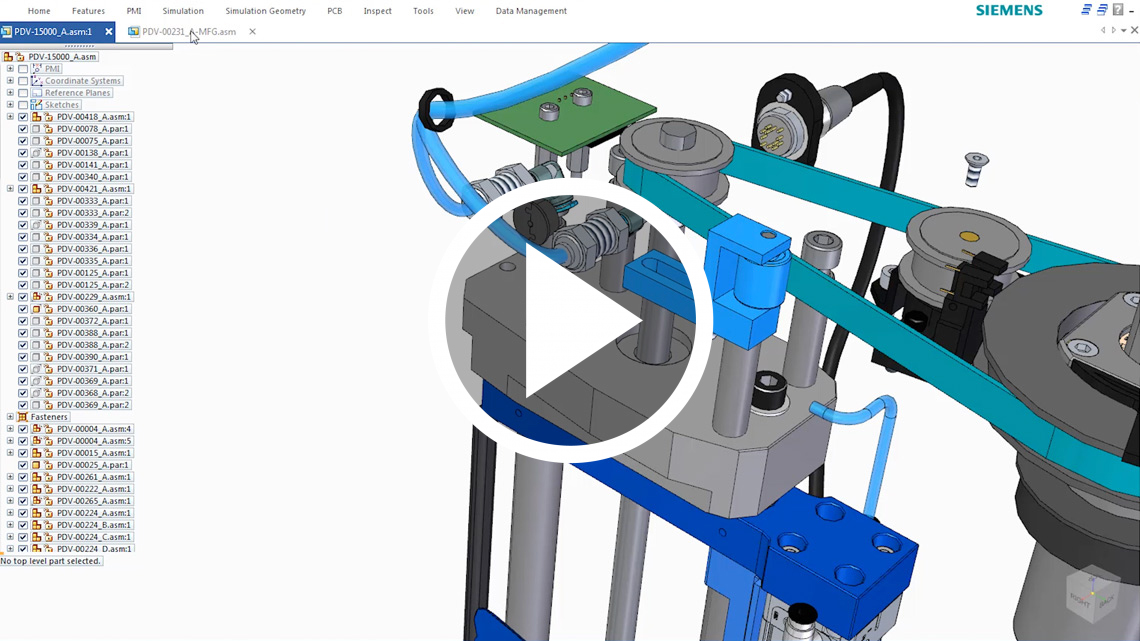Open the document tab list dropdown arrow
1140x641 pixels.
1123,31
